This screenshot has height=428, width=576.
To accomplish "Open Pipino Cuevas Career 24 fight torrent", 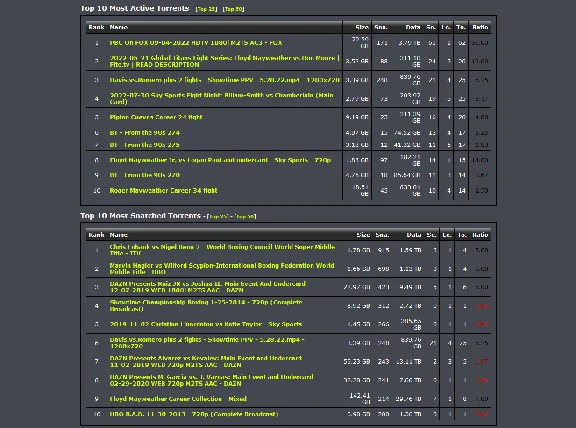I will coord(156,117).
